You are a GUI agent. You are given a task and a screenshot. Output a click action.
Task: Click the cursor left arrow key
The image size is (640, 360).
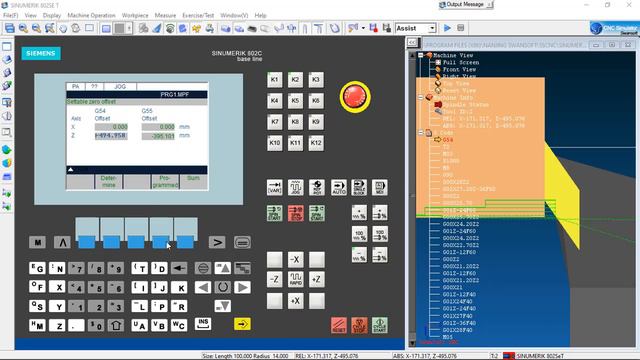[x=203, y=287]
